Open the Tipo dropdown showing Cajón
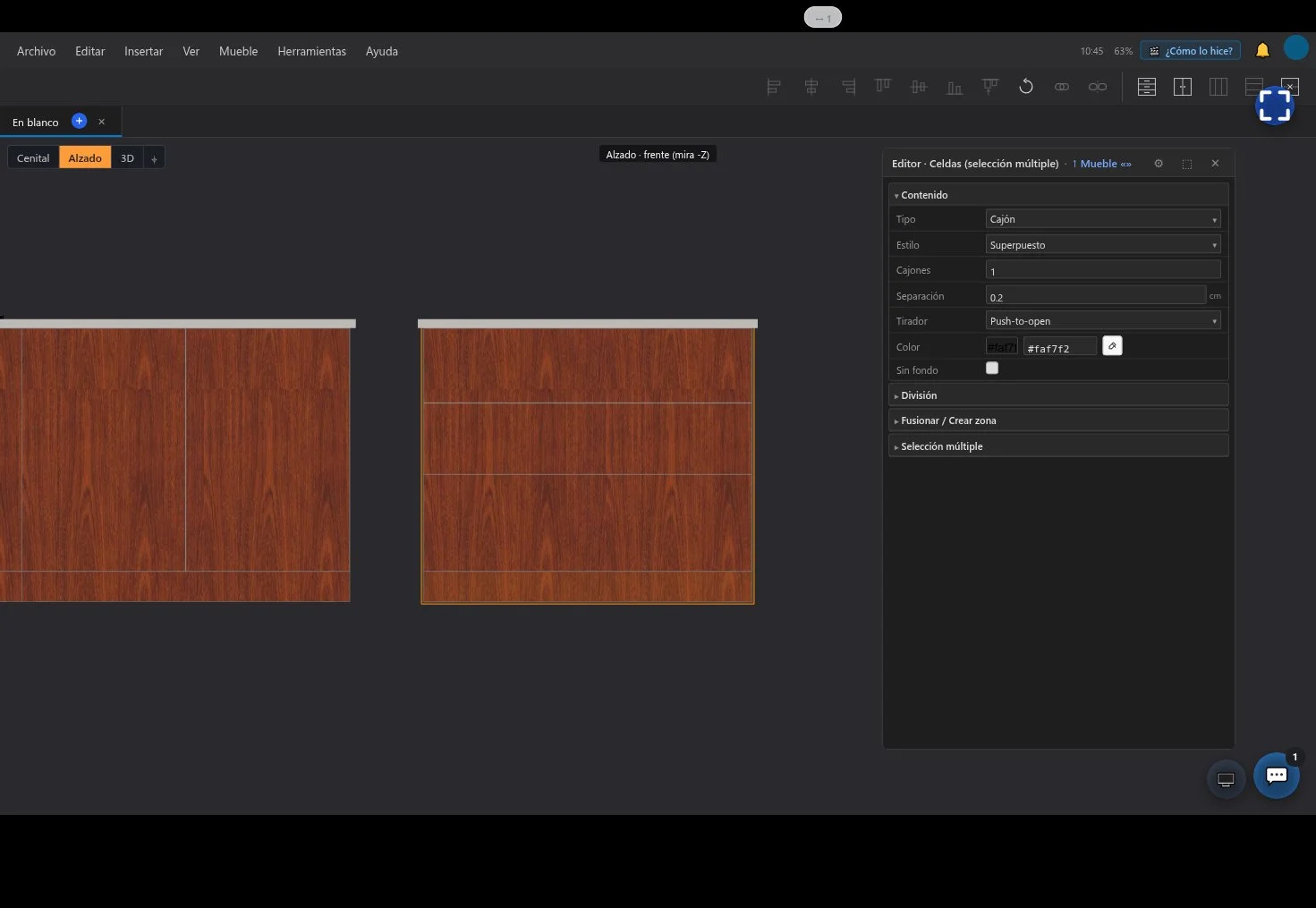Viewport: 1316px width, 908px height. [x=1103, y=219]
